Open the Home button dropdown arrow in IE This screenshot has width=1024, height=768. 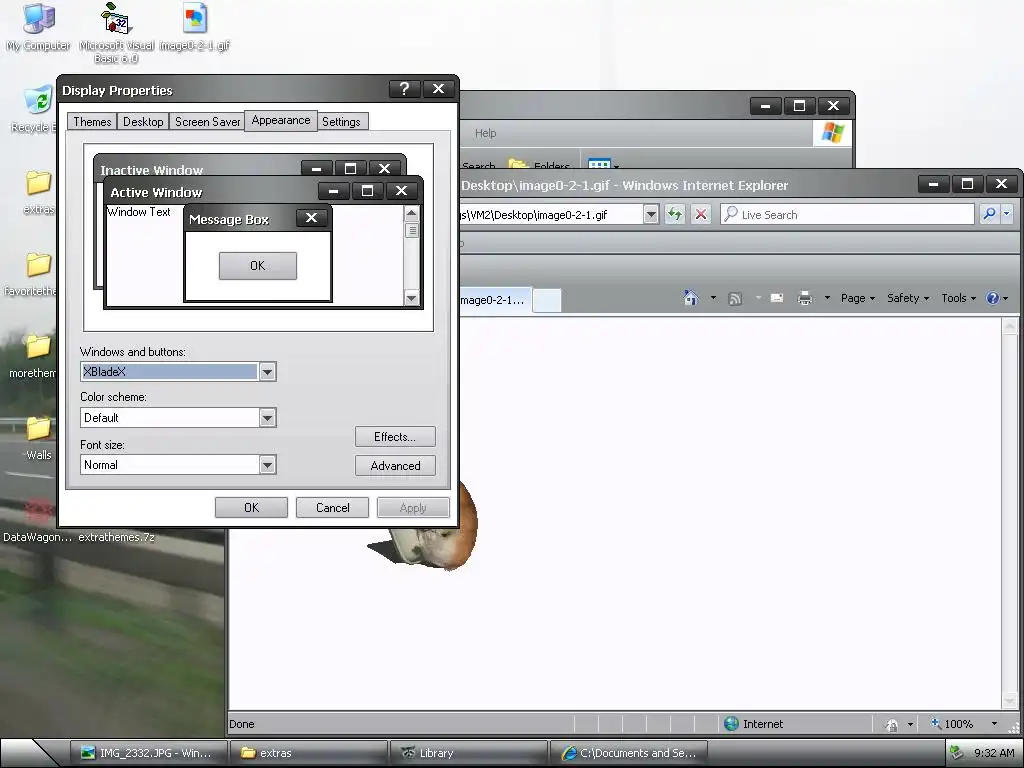(713, 298)
